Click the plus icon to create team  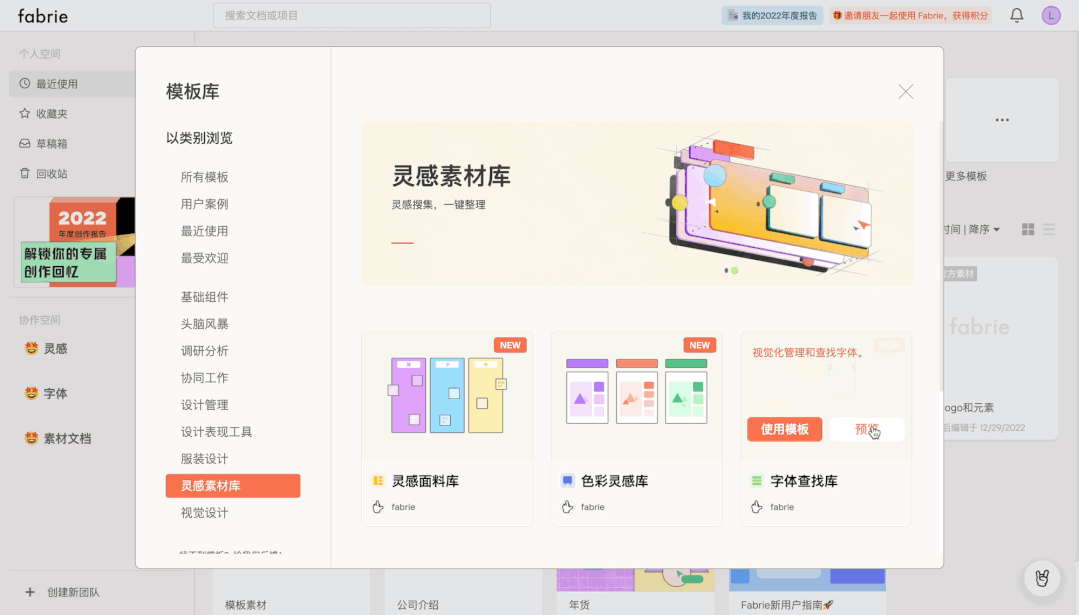tap(30, 592)
